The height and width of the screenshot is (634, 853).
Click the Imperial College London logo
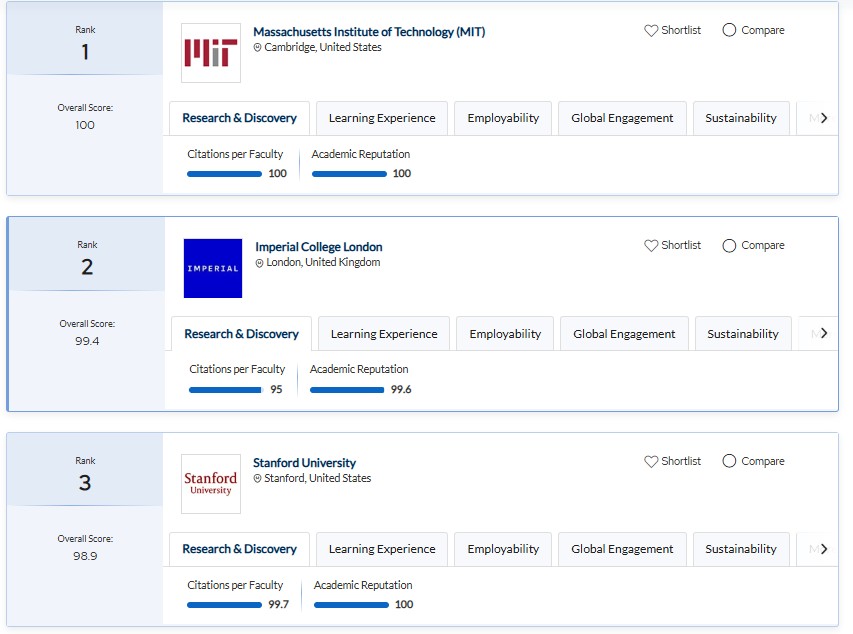213,268
